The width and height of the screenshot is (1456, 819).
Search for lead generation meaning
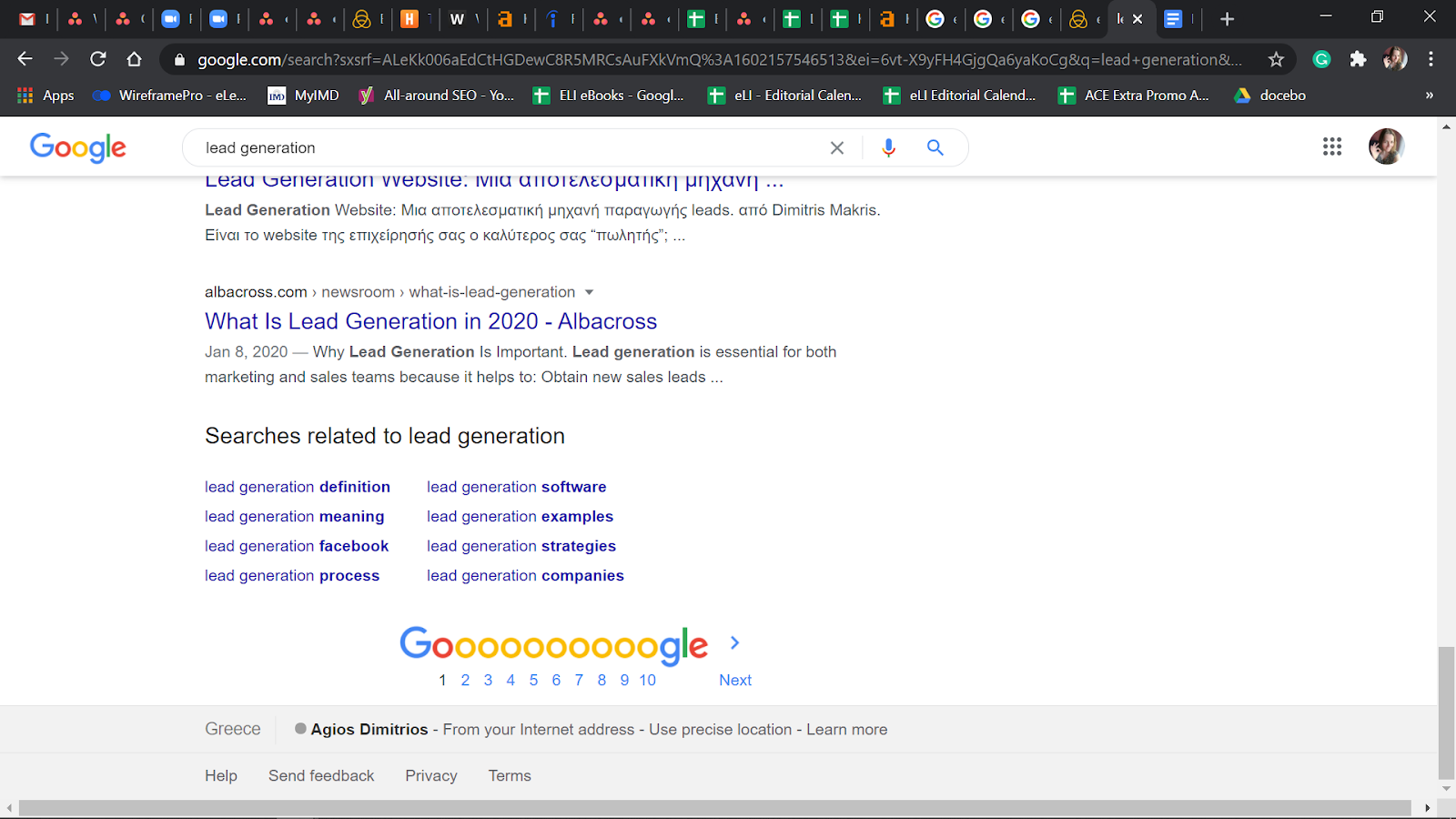click(x=295, y=517)
